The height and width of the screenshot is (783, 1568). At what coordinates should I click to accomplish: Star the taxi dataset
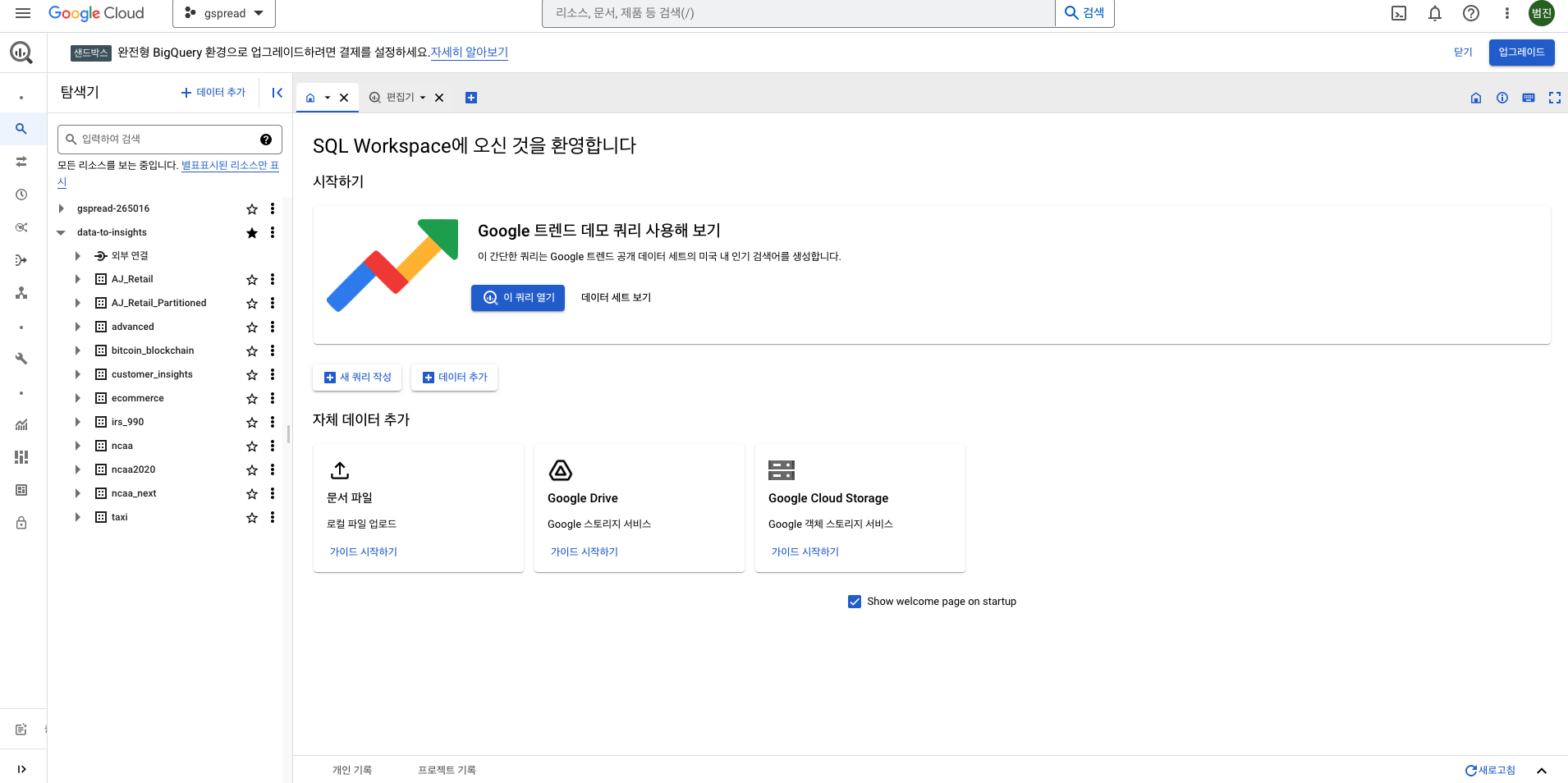pos(252,518)
